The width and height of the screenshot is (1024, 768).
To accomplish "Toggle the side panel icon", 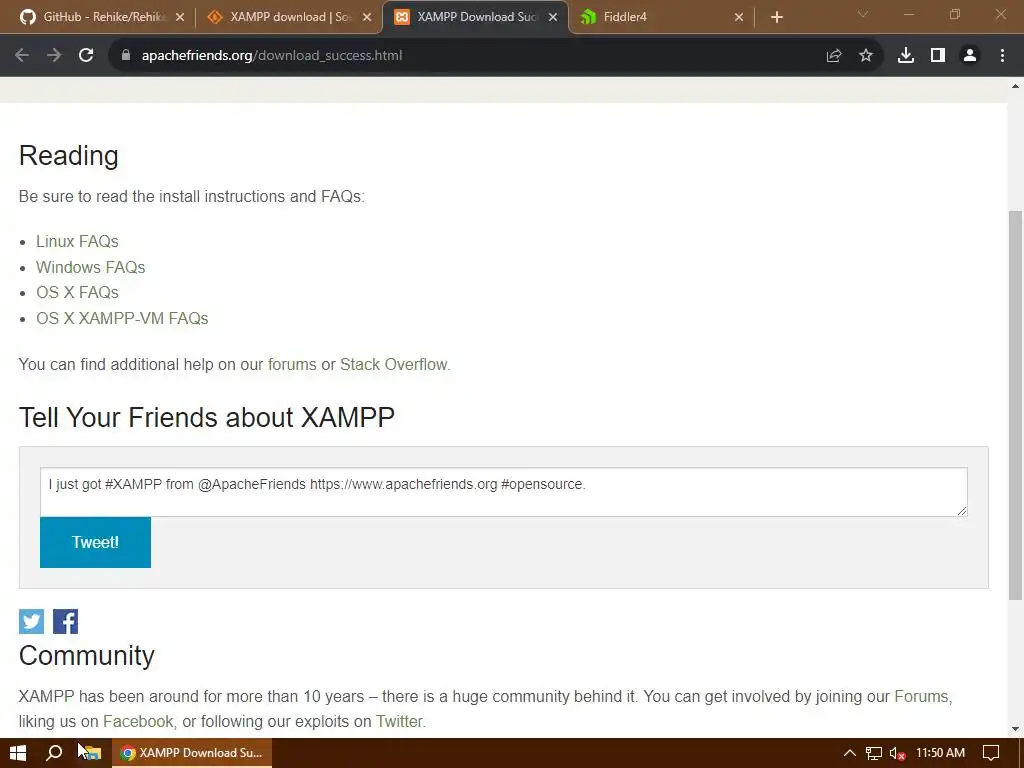I will pyautogui.click(x=938, y=56).
